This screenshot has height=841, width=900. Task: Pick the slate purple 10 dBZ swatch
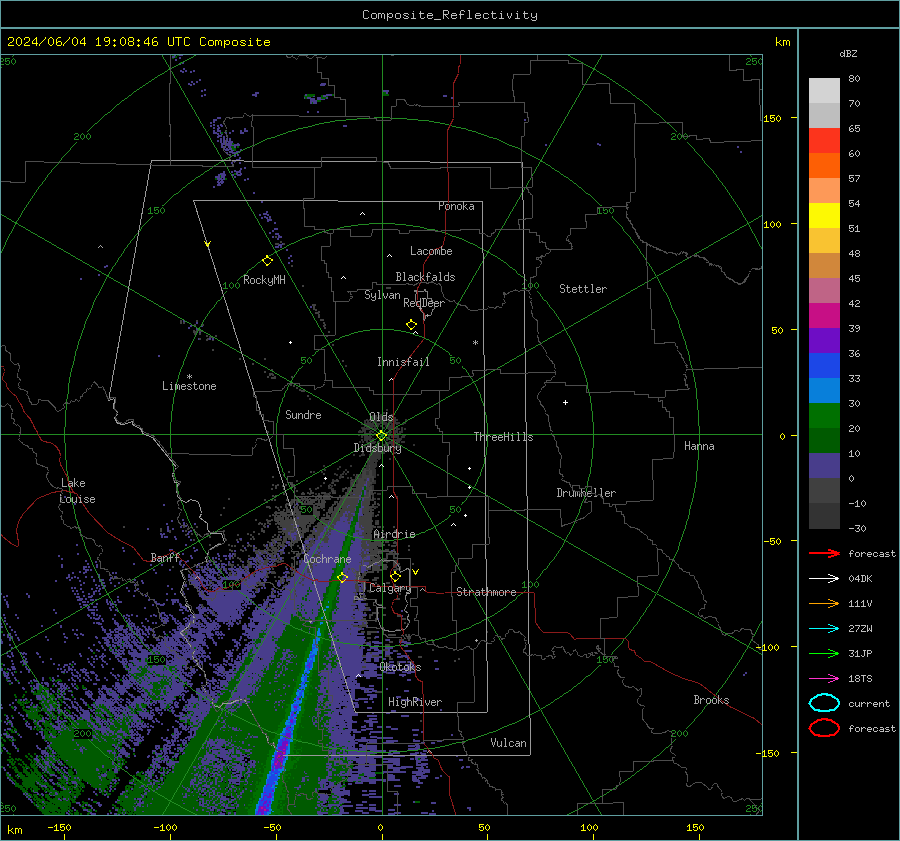824,466
